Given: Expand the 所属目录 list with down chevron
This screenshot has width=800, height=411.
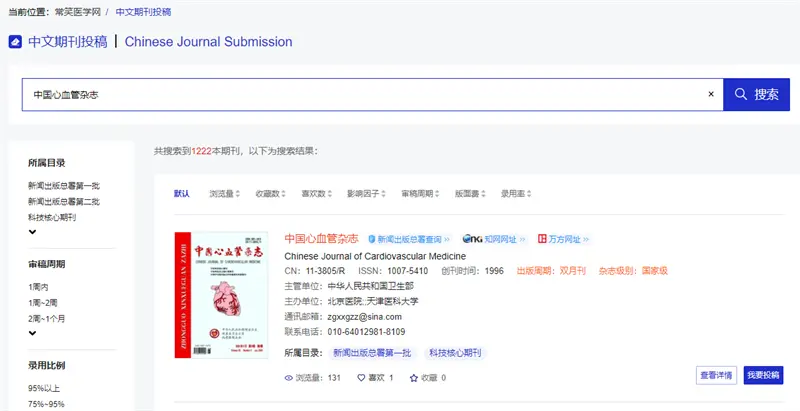Looking at the screenshot, I should [x=33, y=232].
